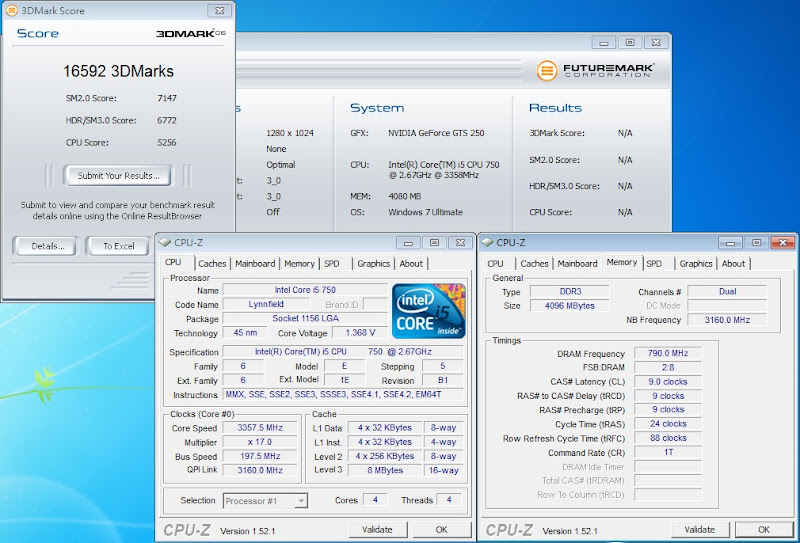Screen dimensions: 800x543
Task: Click the Technology value 45 nm
Action: point(245,333)
